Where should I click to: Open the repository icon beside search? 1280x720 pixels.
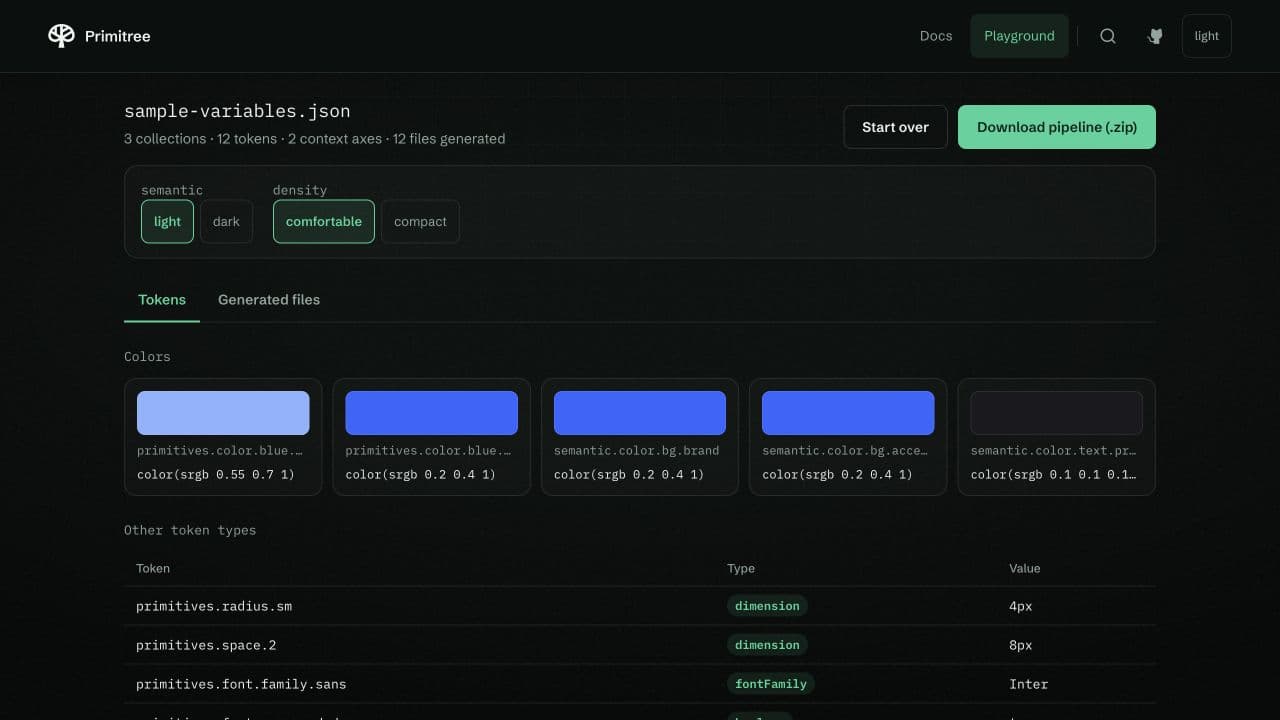point(1155,36)
